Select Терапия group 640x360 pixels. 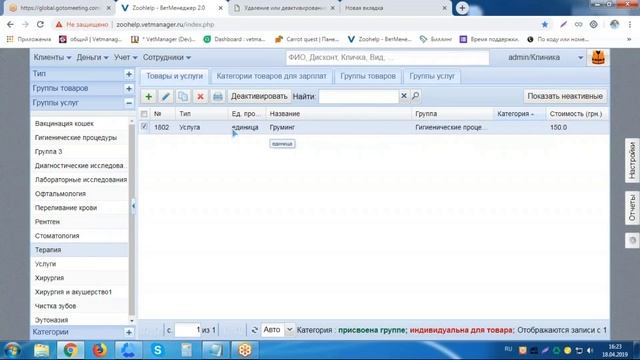80,250
